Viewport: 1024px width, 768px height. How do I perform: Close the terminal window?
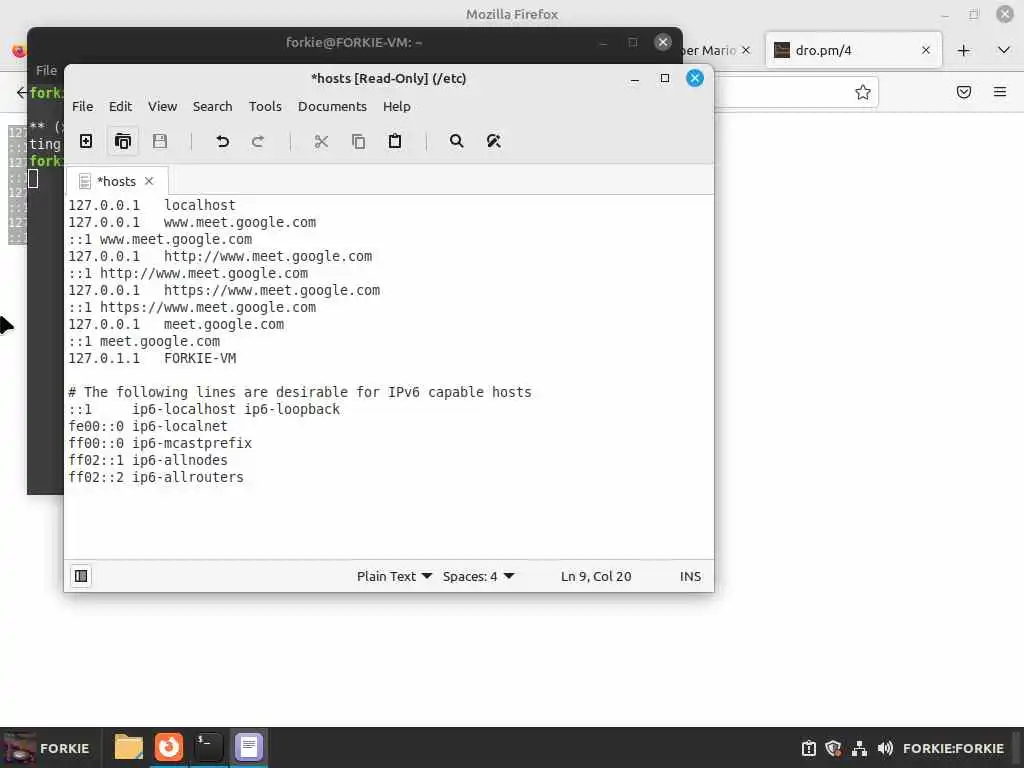pos(663,42)
